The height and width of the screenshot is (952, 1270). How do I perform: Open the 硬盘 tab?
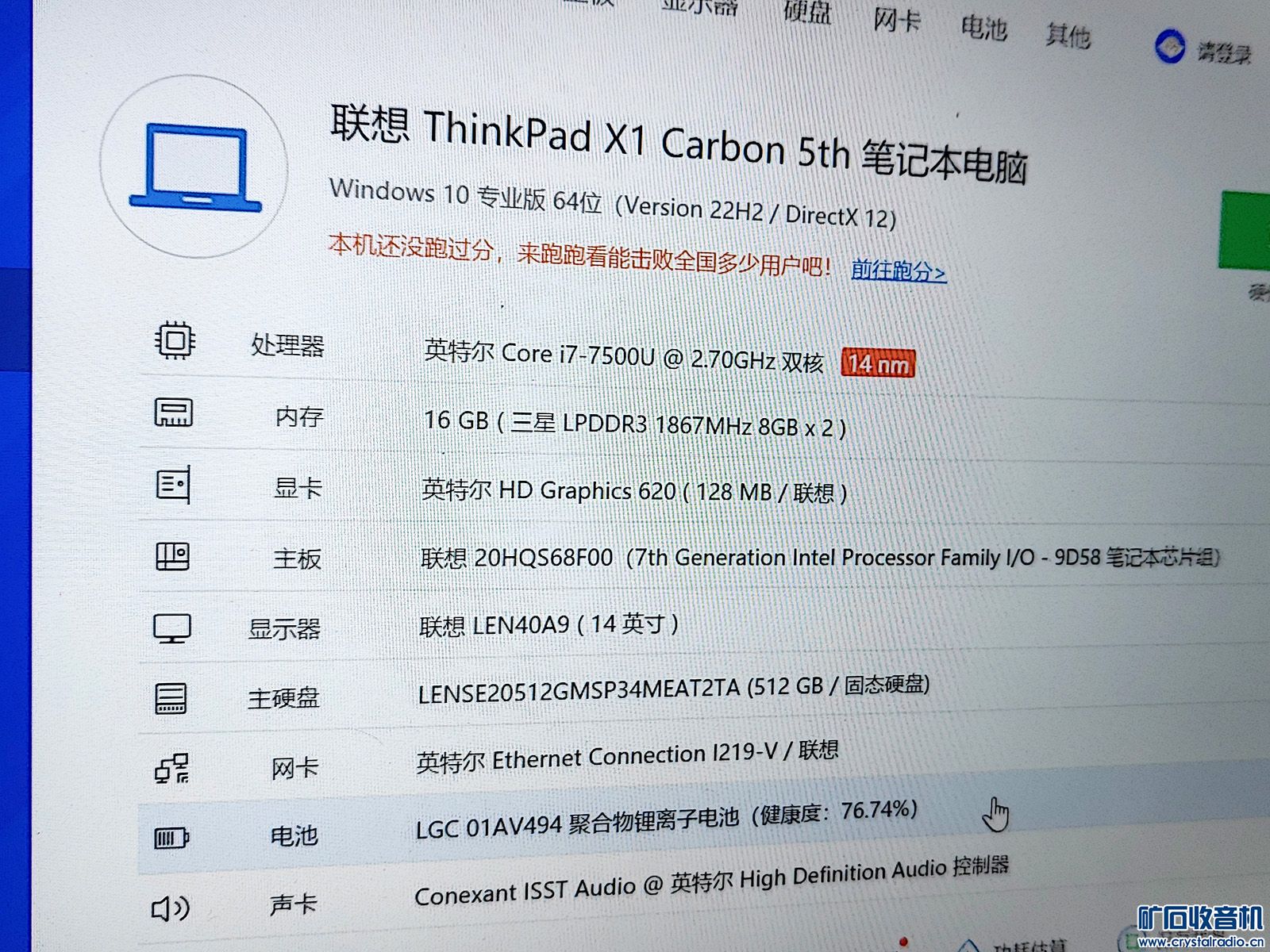point(807,12)
